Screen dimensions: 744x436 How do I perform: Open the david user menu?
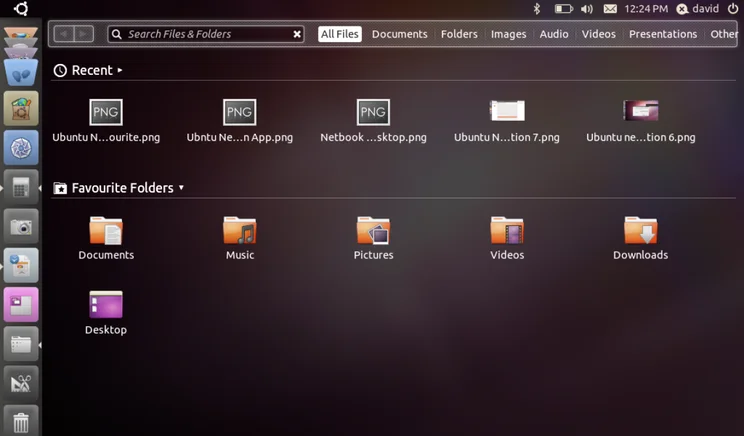tap(698, 9)
